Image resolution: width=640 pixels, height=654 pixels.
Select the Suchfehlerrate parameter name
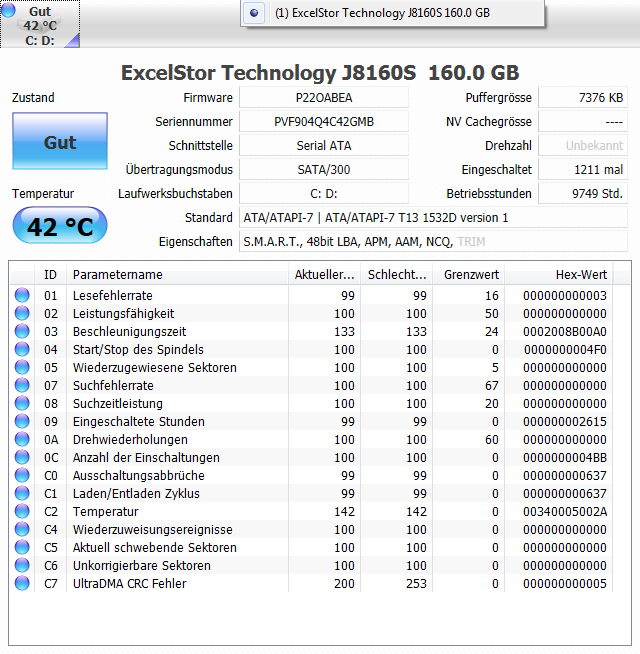[113, 385]
